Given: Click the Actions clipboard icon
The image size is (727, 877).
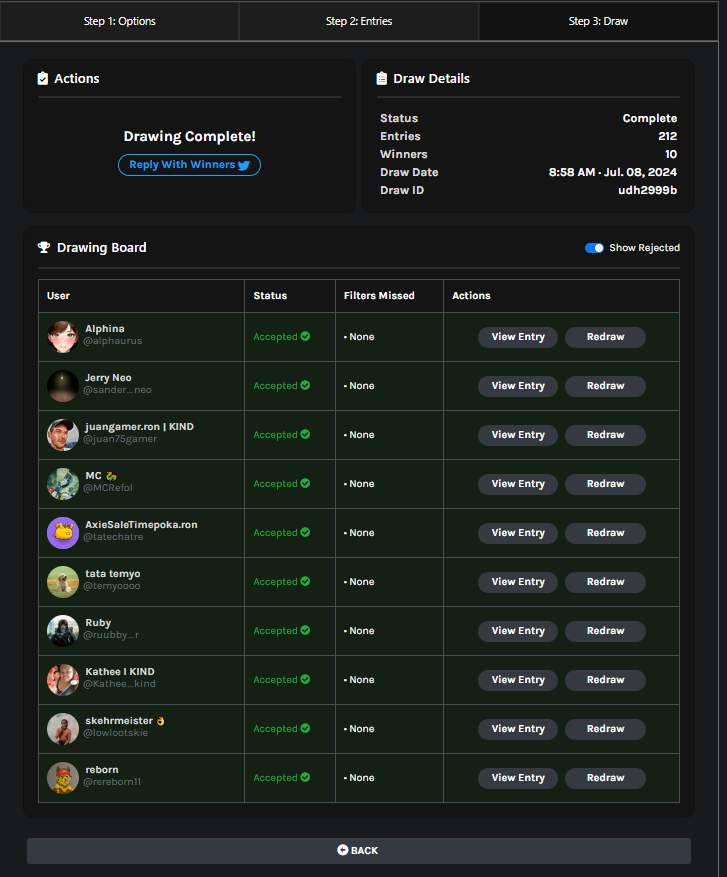Looking at the screenshot, I should [x=43, y=78].
